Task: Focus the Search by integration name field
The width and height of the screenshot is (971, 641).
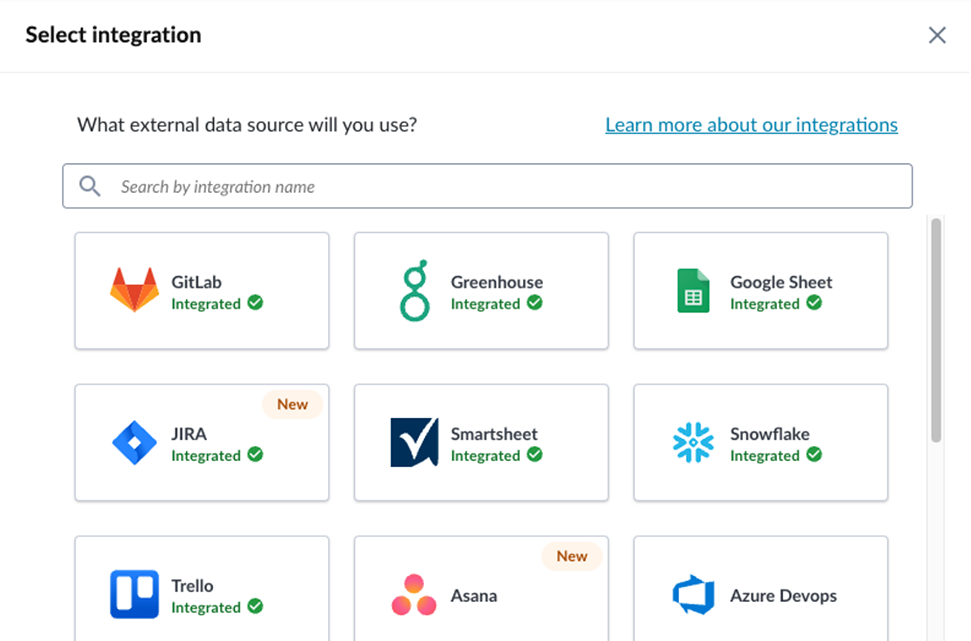Action: point(487,186)
